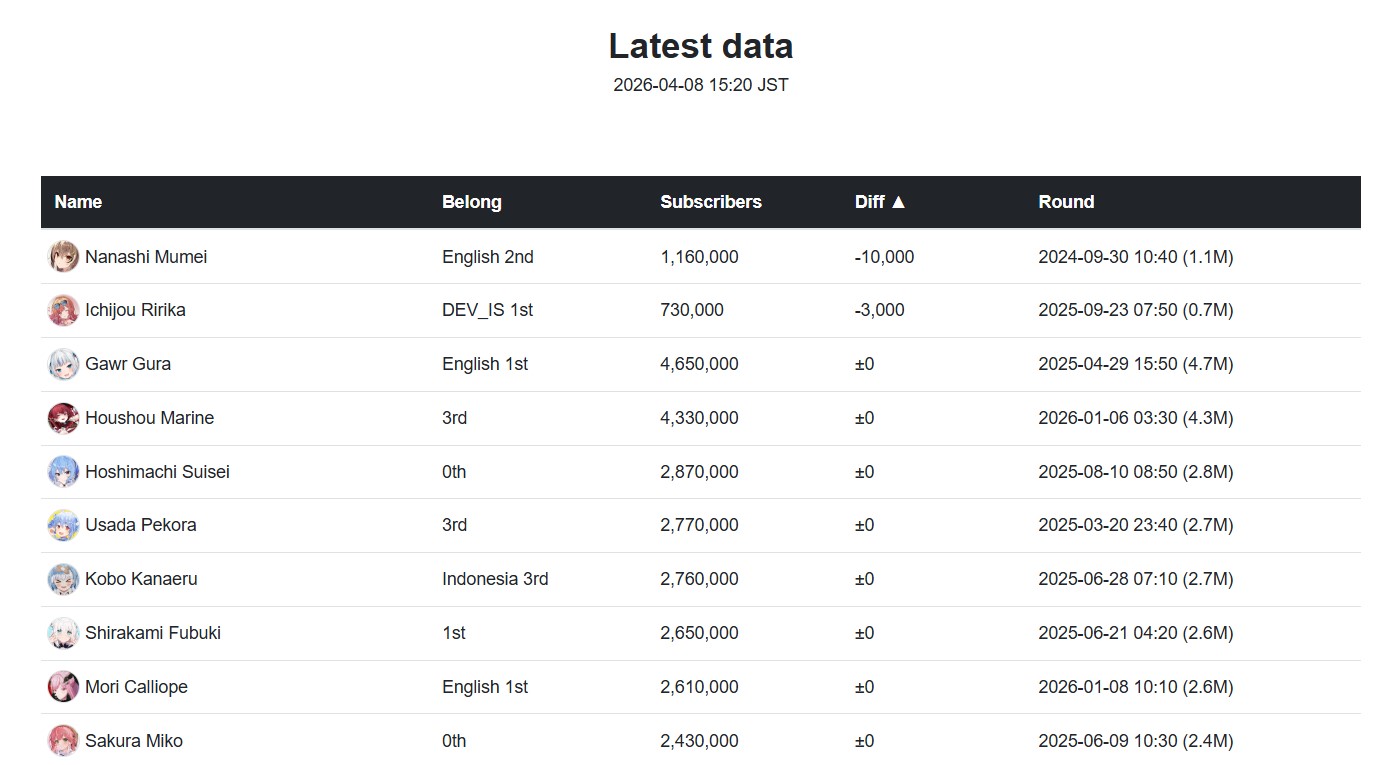Click Houshou Marine's avatar icon
Image resolution: width=1393 pixels, height=765 pixels.
tap(63, 418)
